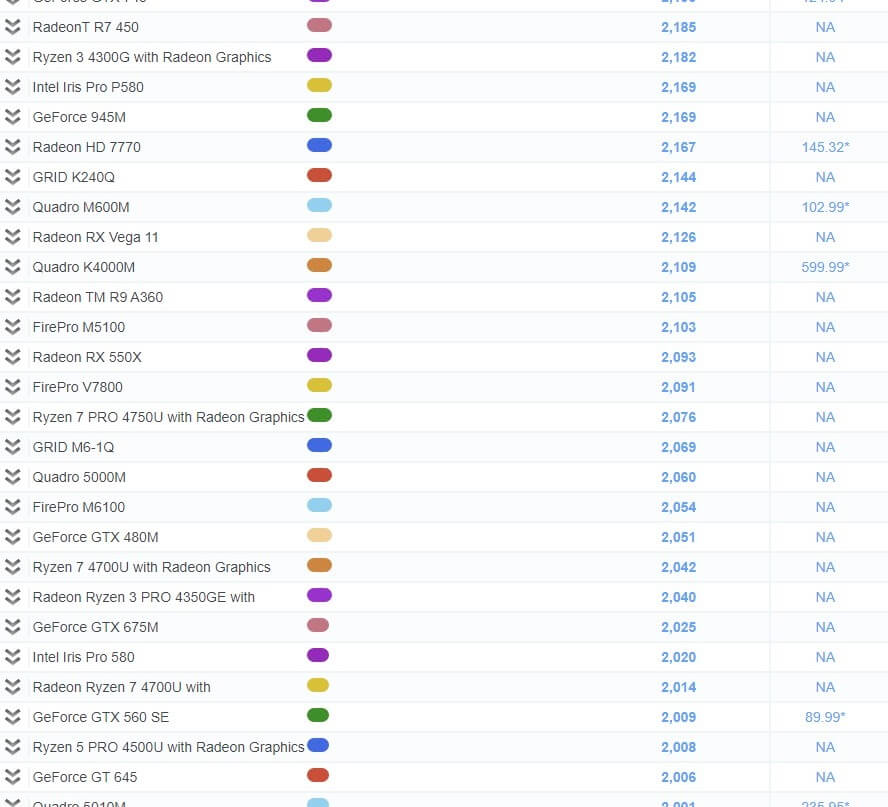
Task: Open Radeon Ryzen 3 PRO 4350GE with
Action: click(143, 597)
